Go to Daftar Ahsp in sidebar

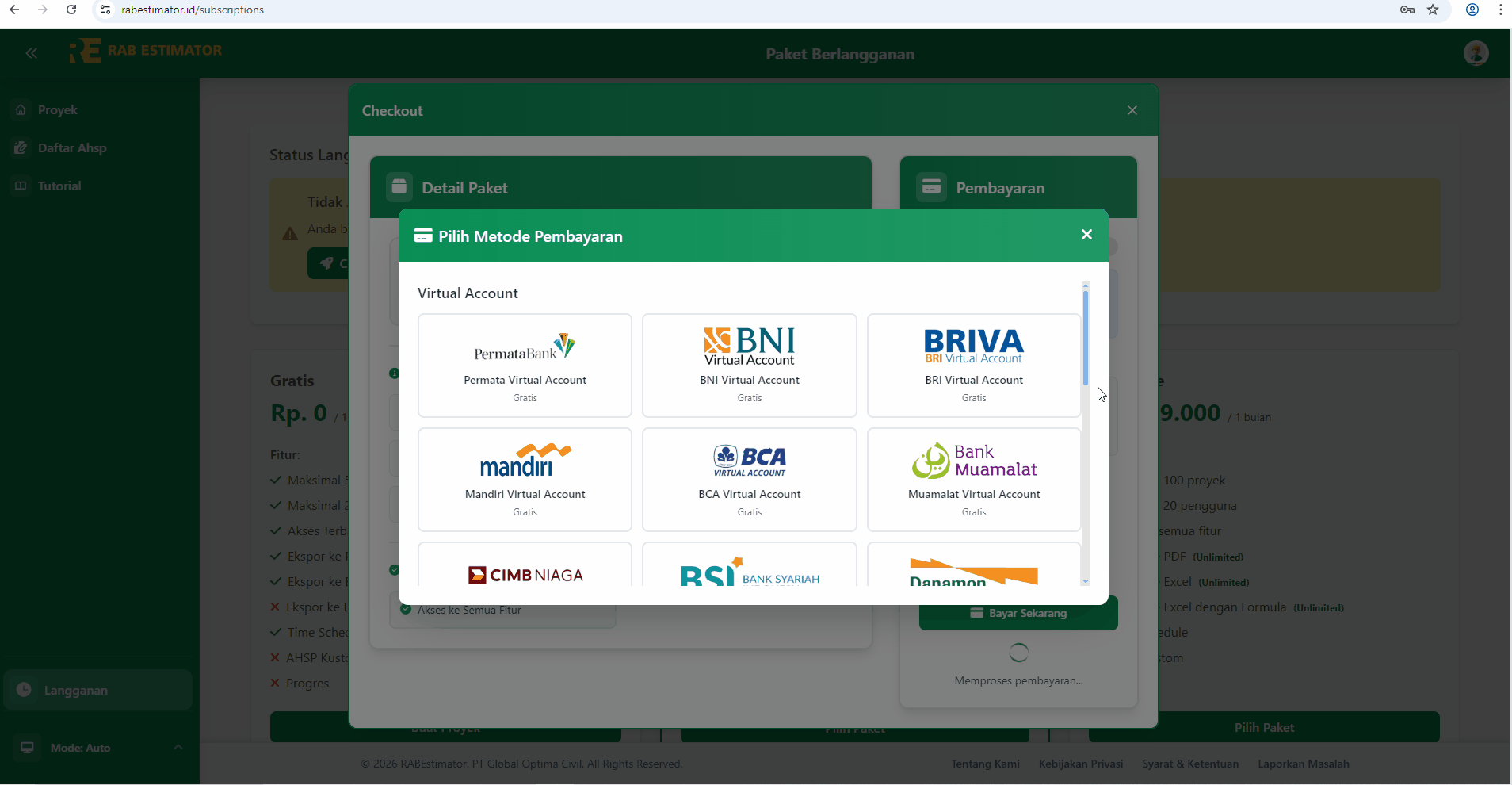71,148
